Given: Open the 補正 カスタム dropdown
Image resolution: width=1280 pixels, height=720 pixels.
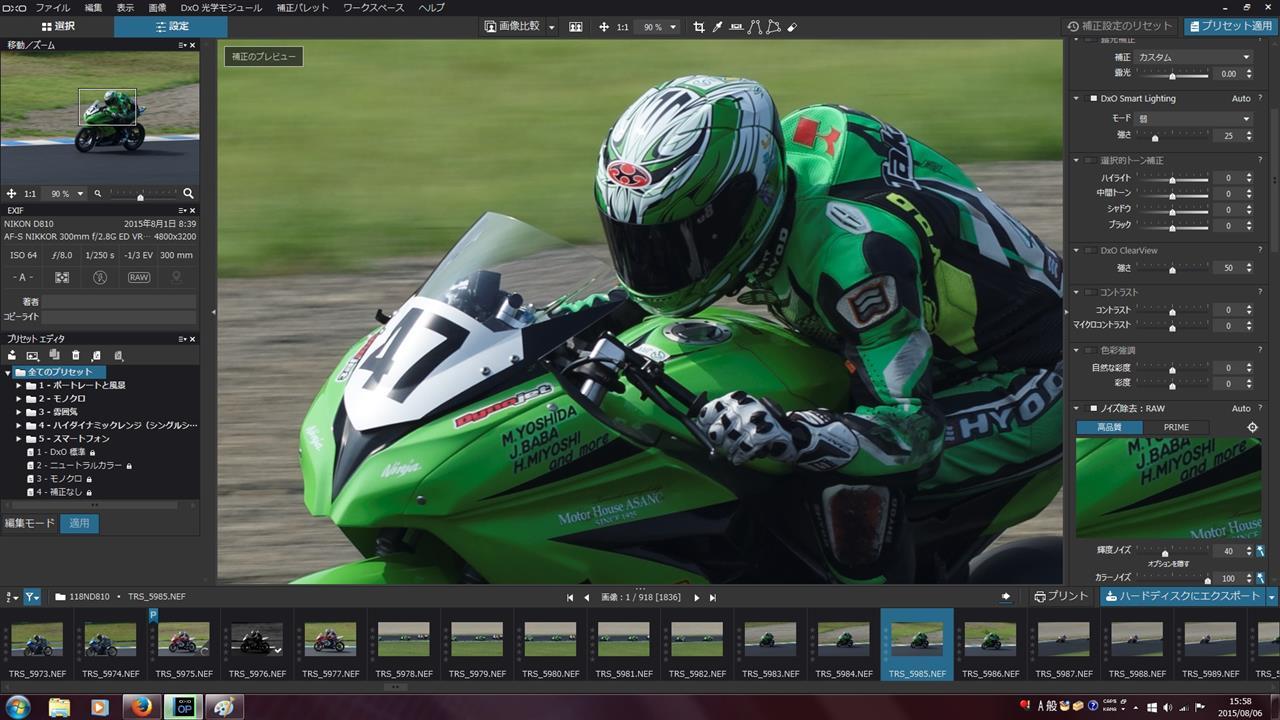Looking at the screenshot, I should (x=1194, y=57).
